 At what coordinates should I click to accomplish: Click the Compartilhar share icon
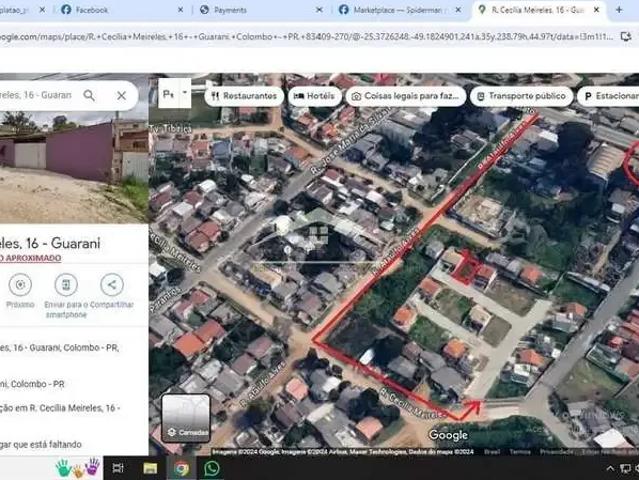pyautogui.click(x=112, y=285)
